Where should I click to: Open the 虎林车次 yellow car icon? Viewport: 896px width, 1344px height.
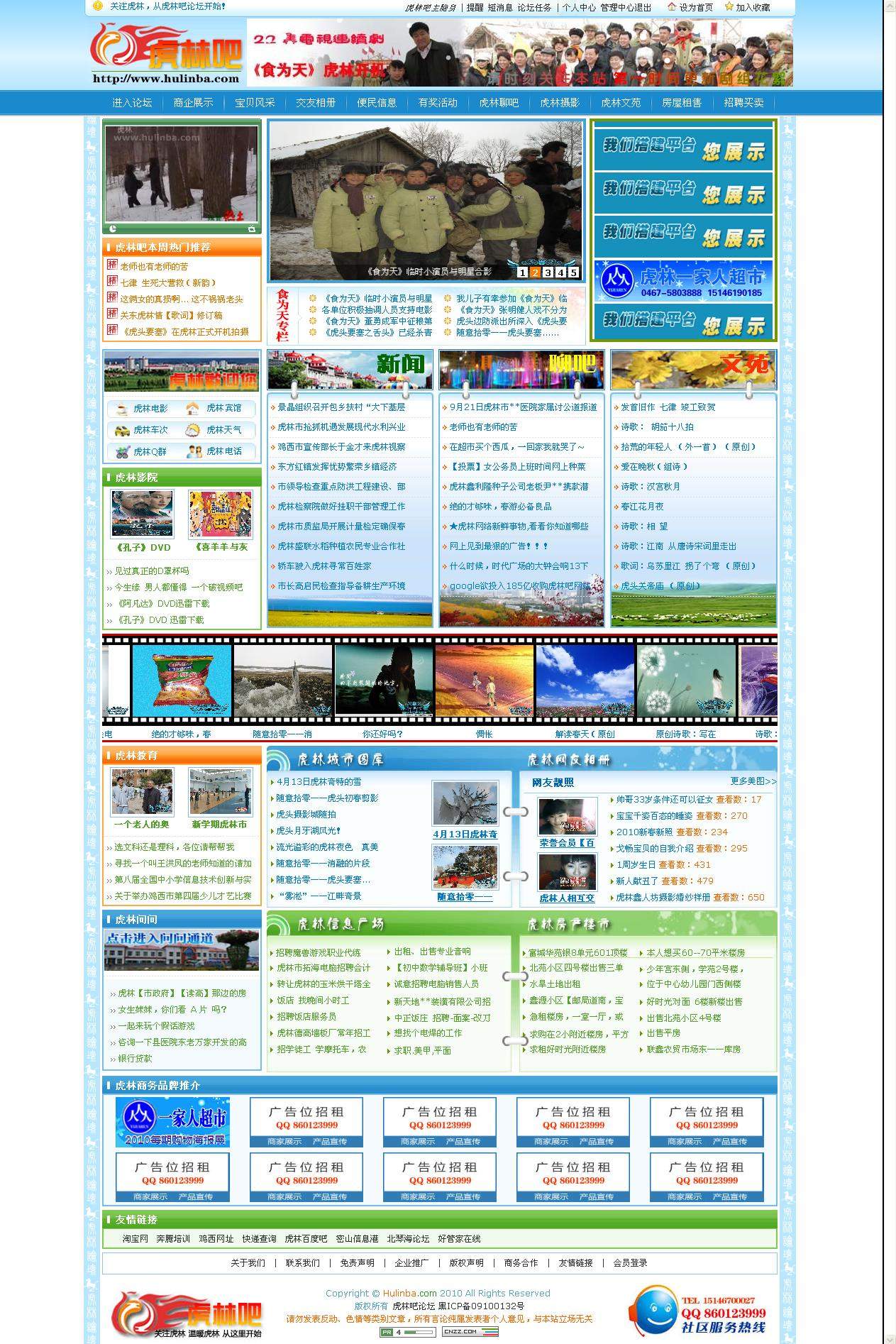[122, 430]
